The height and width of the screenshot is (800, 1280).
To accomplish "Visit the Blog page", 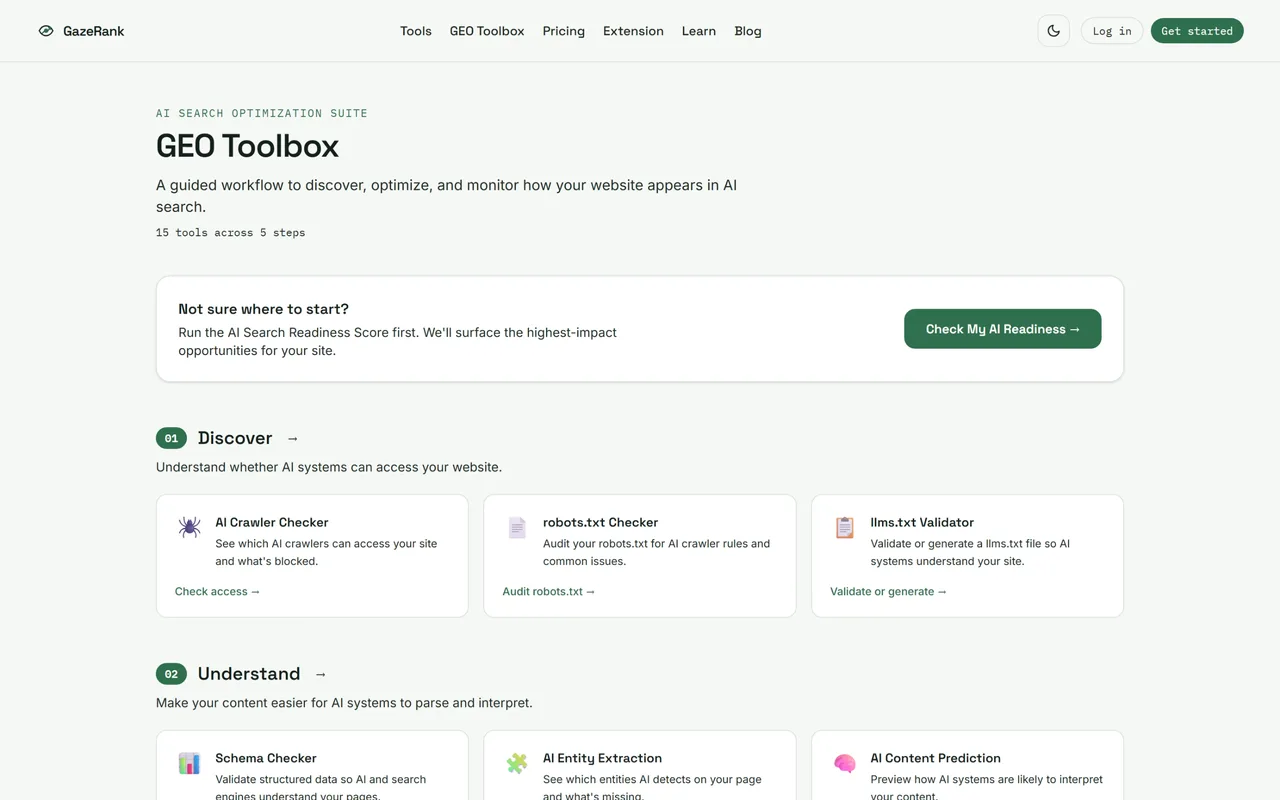I will 748,31.
